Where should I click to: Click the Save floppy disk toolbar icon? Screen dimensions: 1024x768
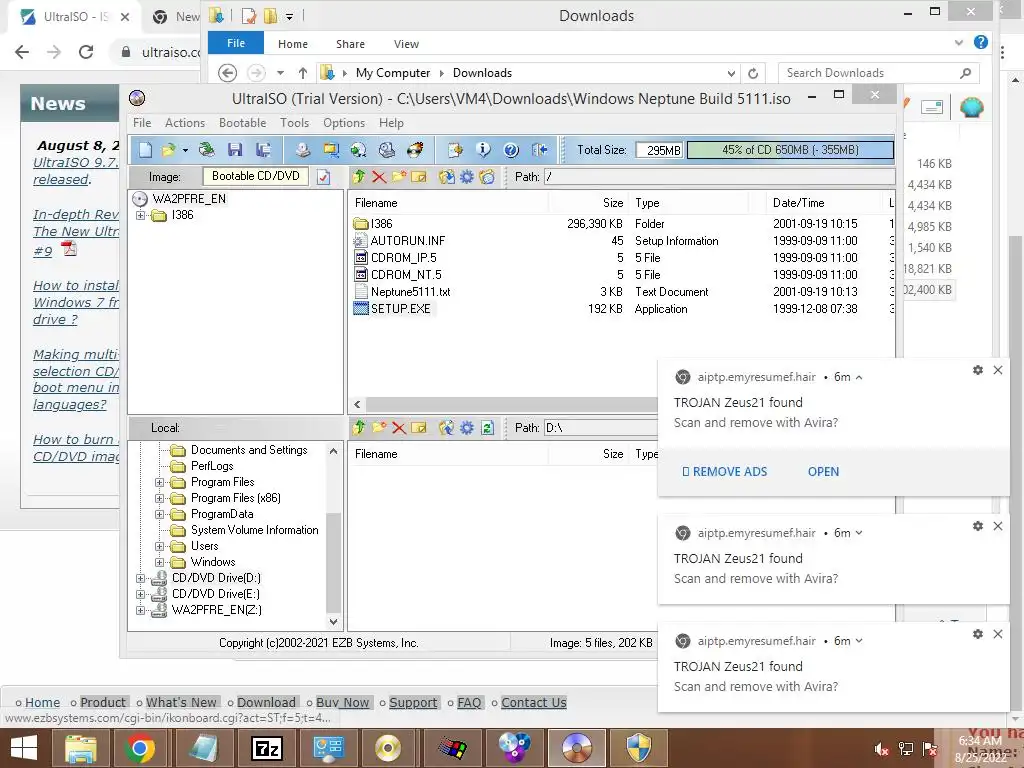click(x=235, y=150)
